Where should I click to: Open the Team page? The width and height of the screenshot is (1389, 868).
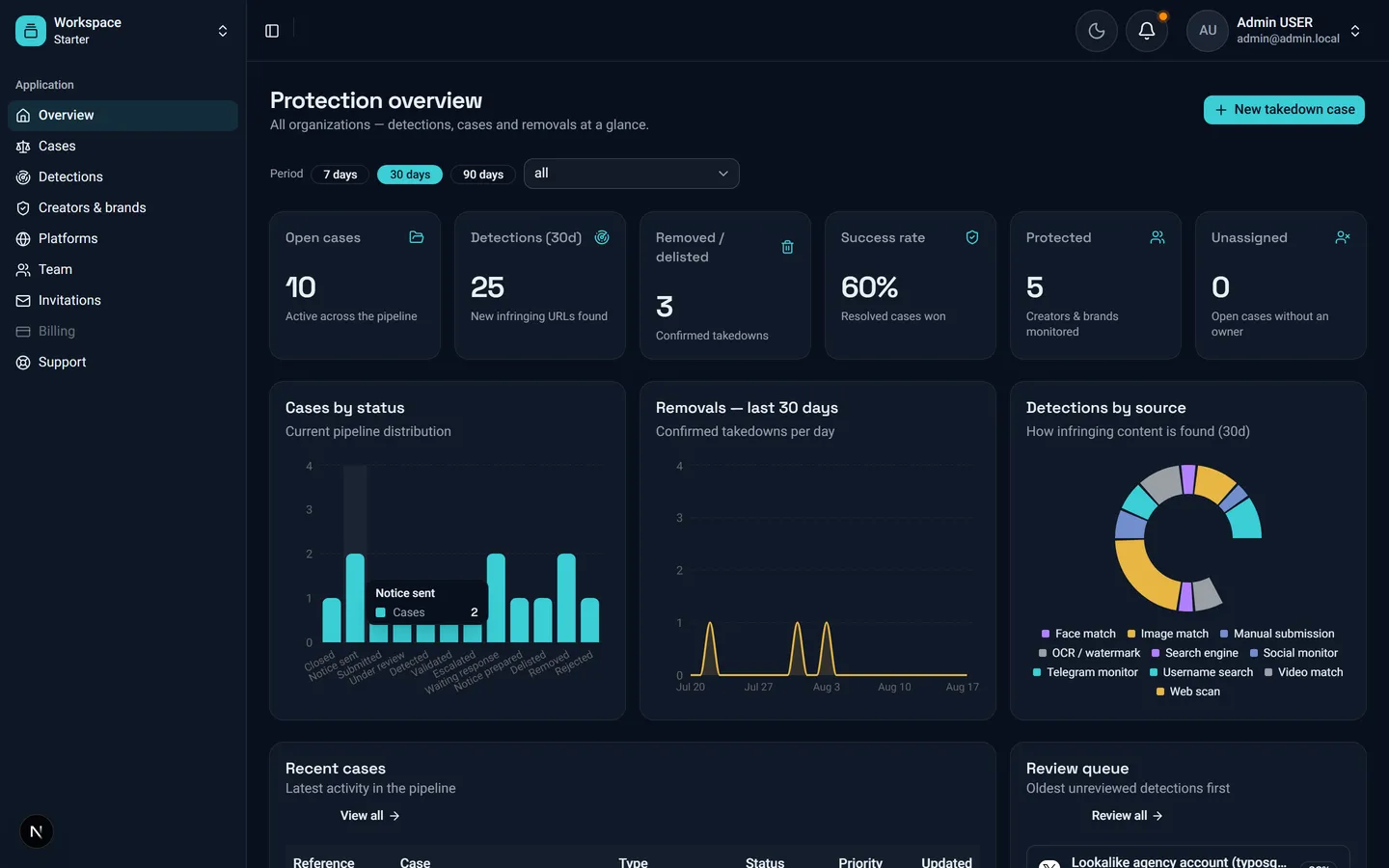click(x=123, y=269)
